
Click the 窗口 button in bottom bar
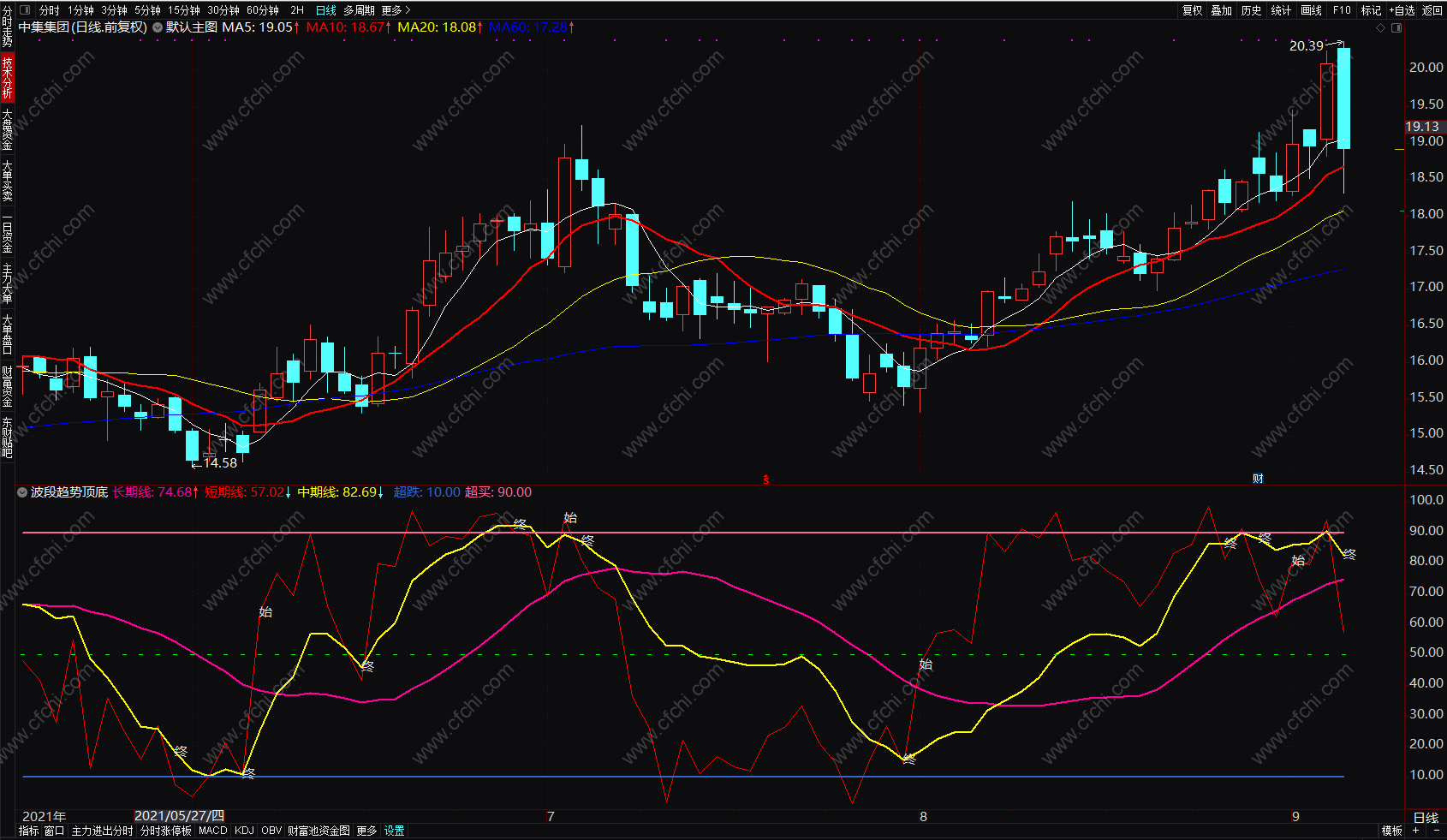54,831
